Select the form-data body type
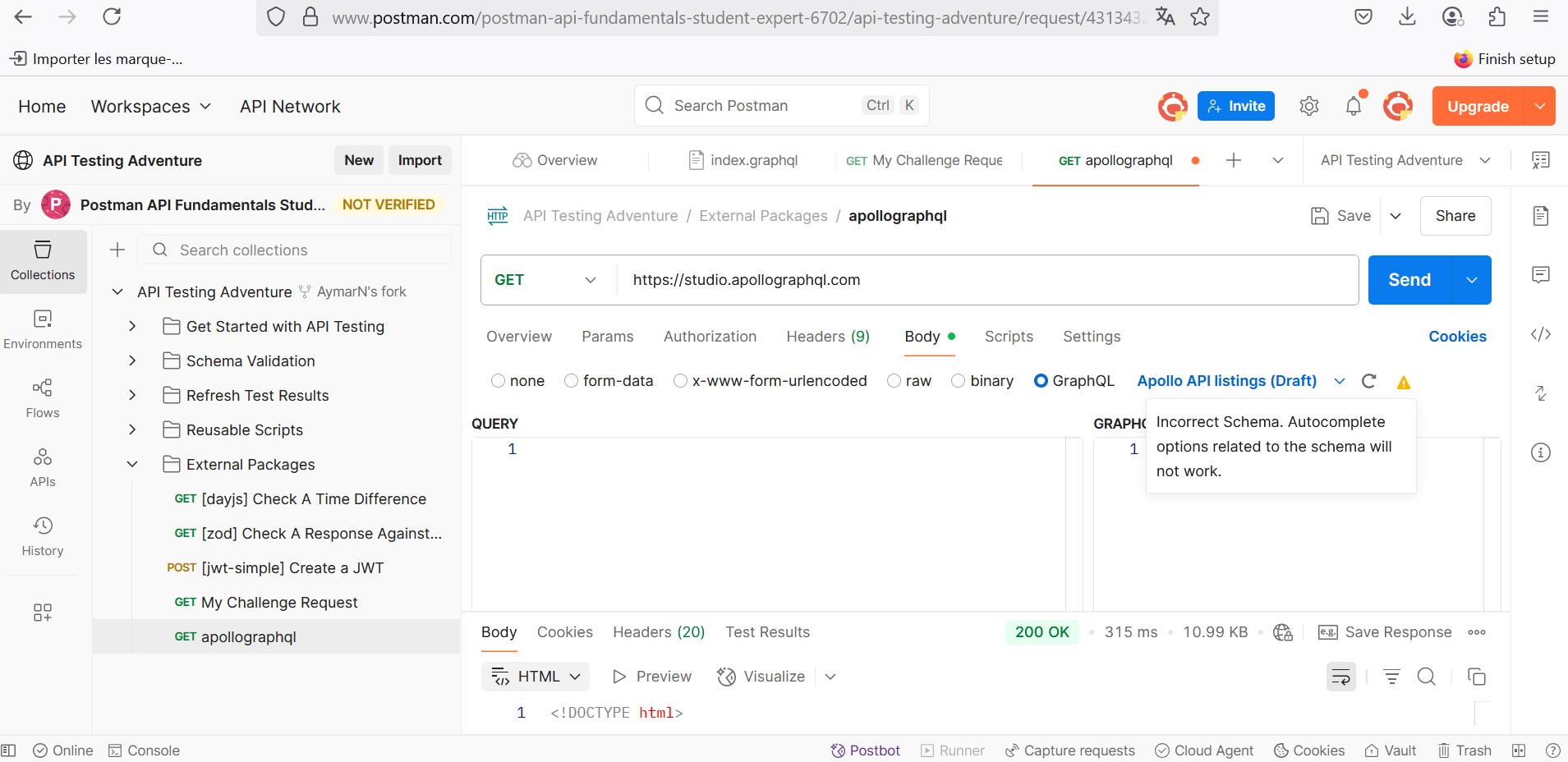The image size is (1568, 762). point(571,381)
